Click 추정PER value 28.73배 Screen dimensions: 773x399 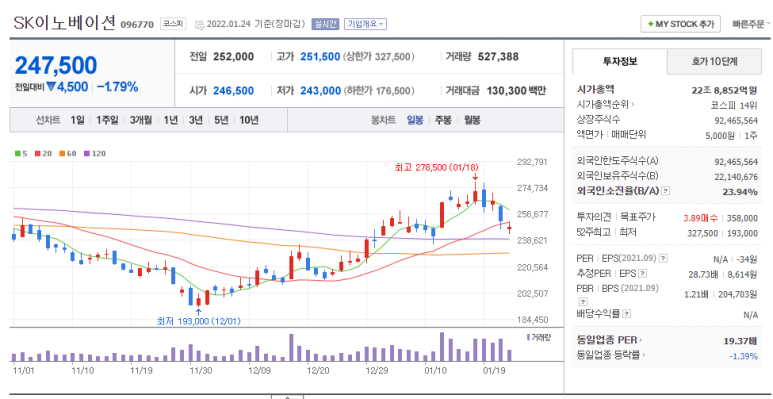coord(702,273)
